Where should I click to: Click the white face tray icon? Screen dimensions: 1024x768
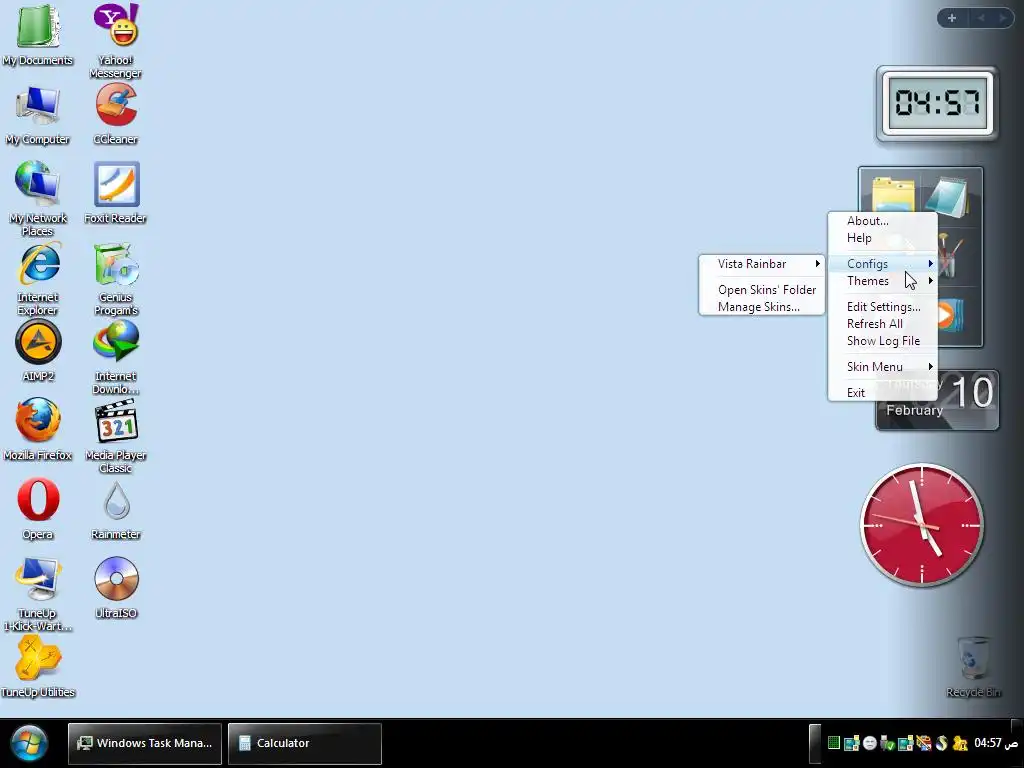click(x=869, y=743)
